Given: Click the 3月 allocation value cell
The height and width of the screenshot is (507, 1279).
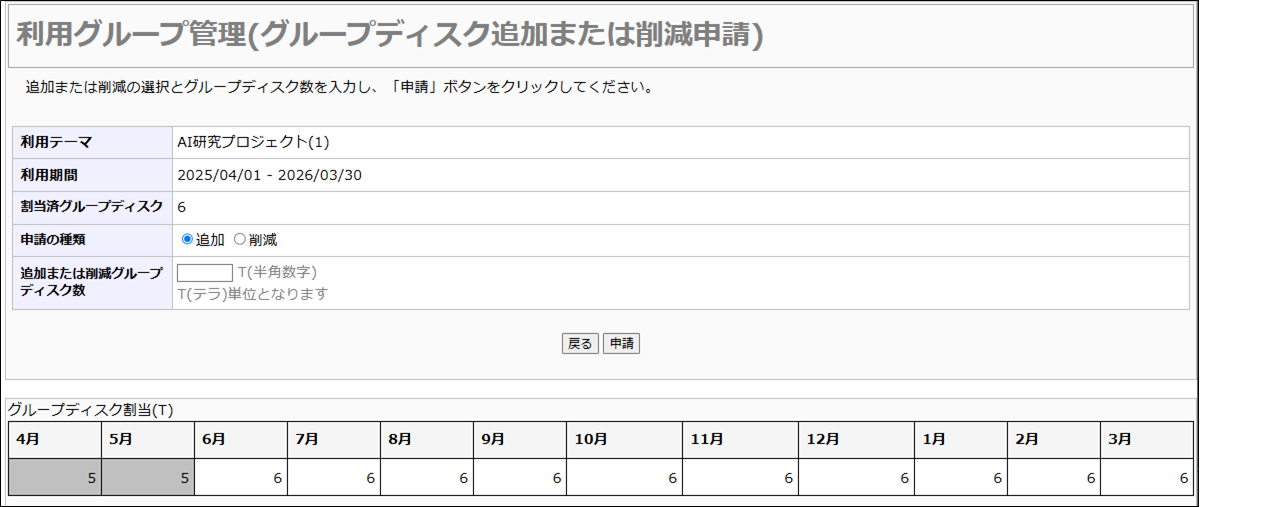Looking at the screenshot, I should pos(1146,478).
